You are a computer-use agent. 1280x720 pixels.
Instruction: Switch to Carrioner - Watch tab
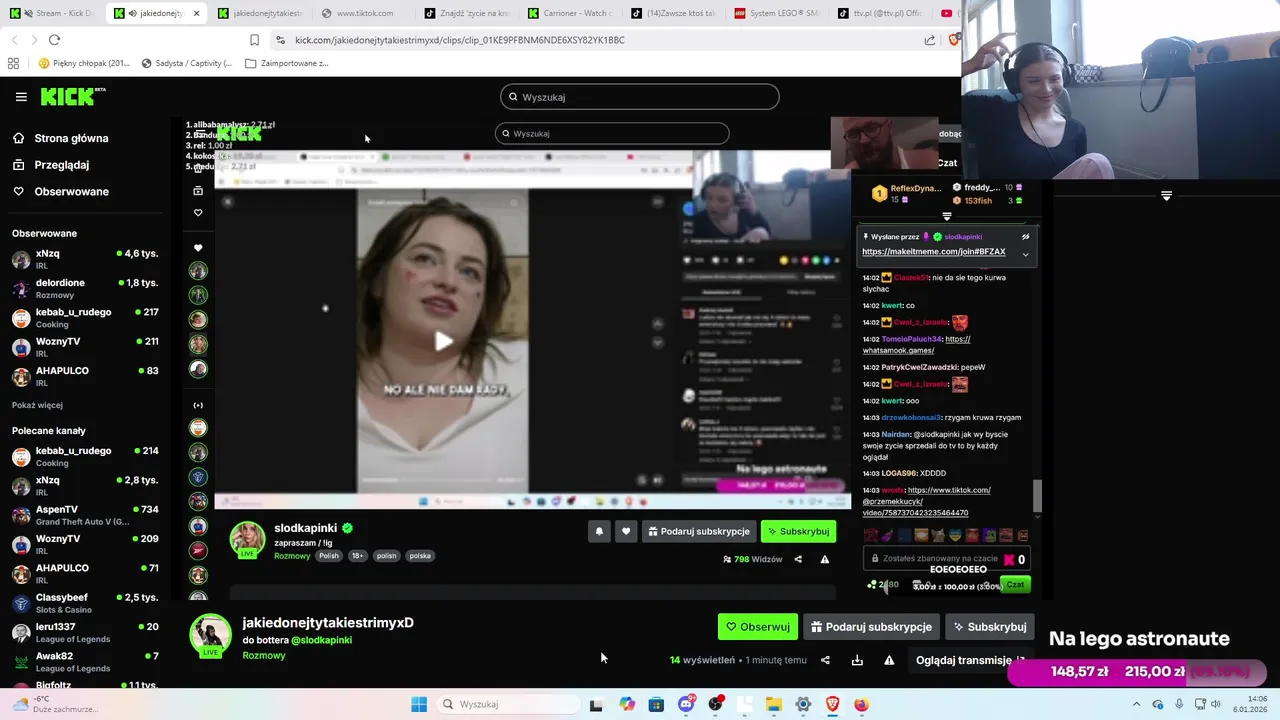tap(568, 13)
